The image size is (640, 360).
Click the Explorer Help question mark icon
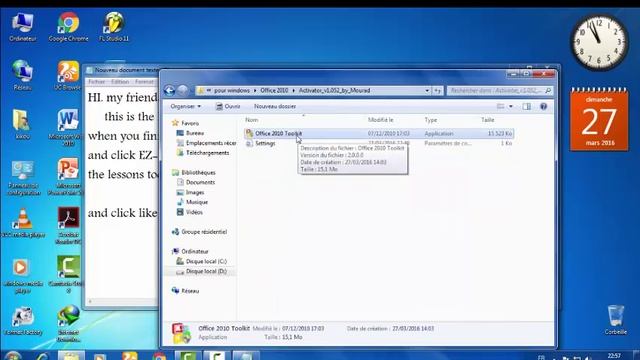point(543,106)
